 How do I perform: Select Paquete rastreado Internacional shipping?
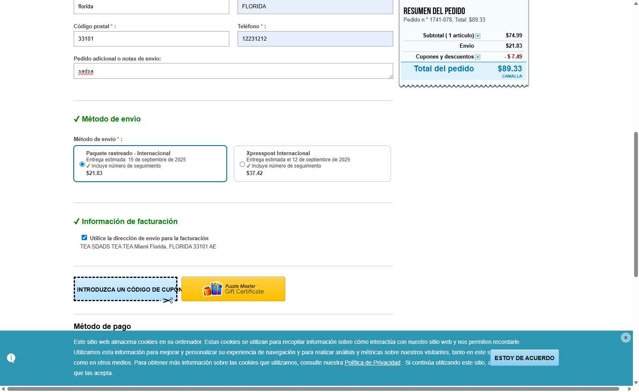pos(82,164)
